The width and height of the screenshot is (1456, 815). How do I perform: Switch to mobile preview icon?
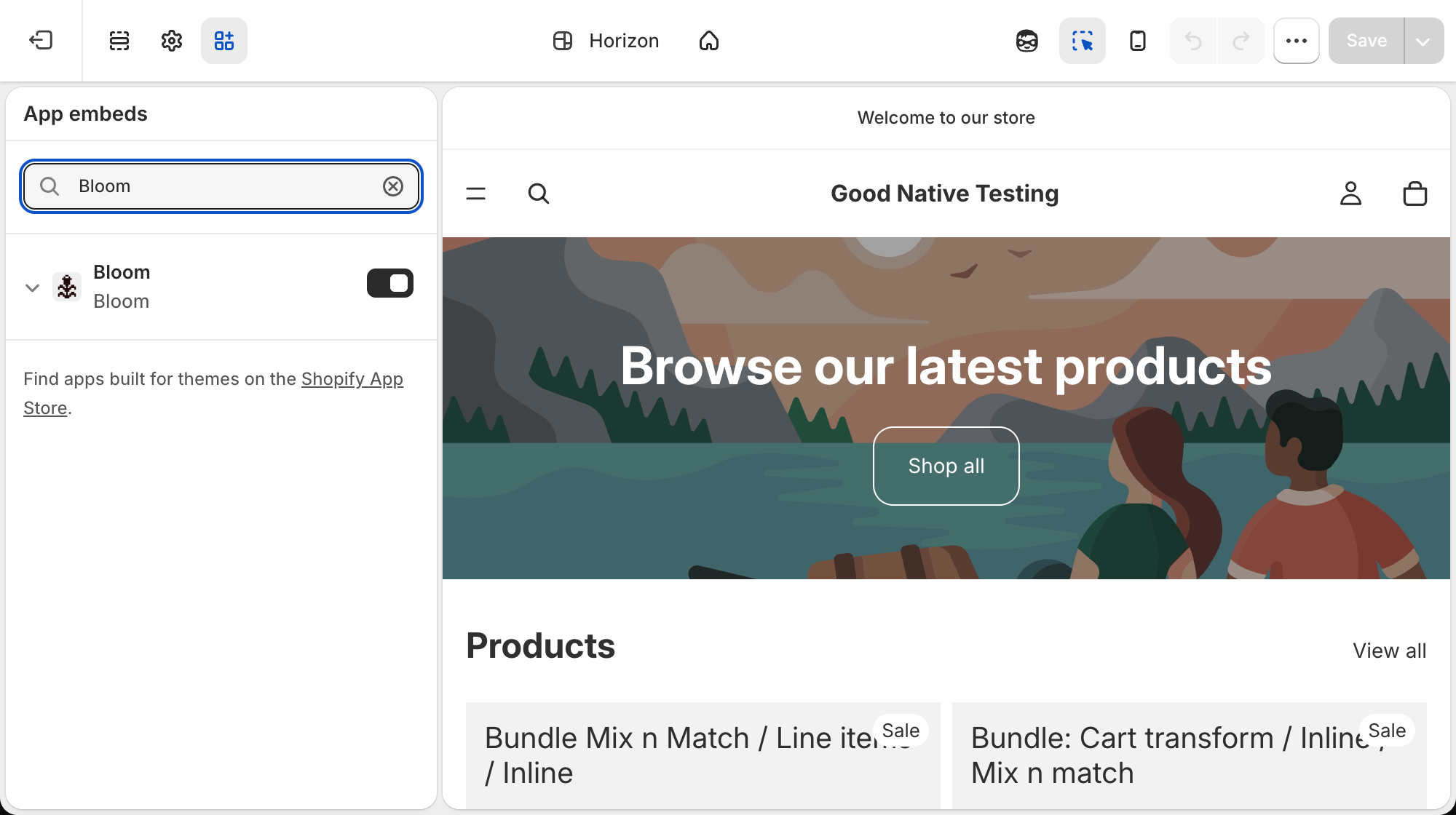[x=1138, y=41]
